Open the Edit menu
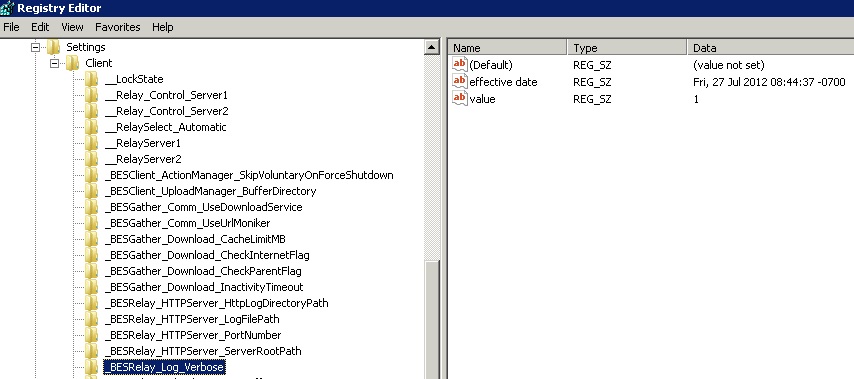 click(40, 27)
